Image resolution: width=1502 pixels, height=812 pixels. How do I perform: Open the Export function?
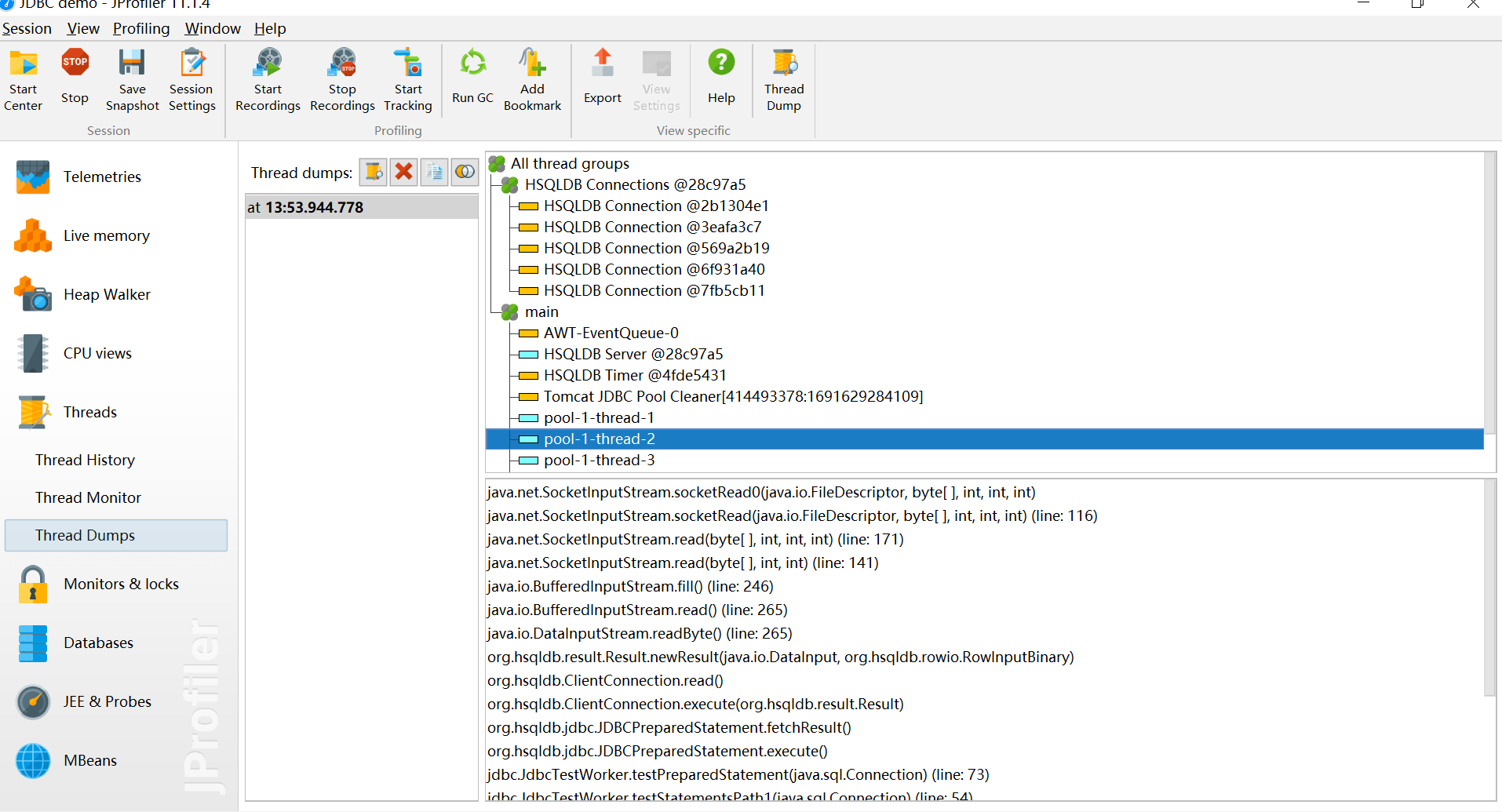click(602, 77)
